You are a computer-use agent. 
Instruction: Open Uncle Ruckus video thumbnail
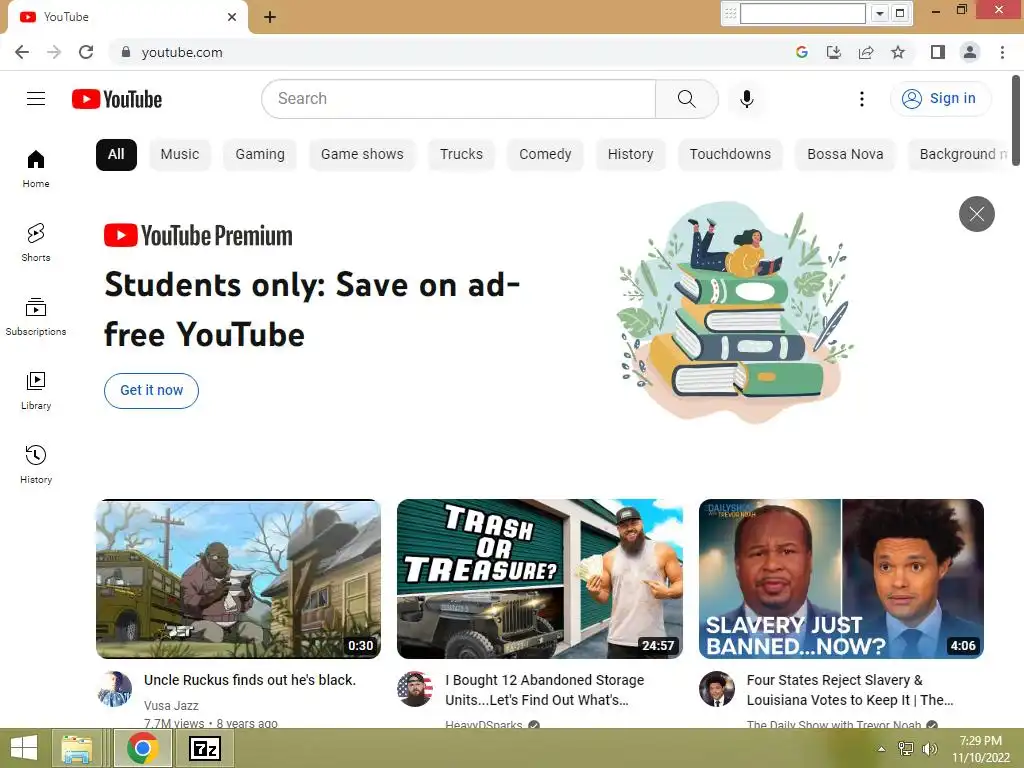238,579
